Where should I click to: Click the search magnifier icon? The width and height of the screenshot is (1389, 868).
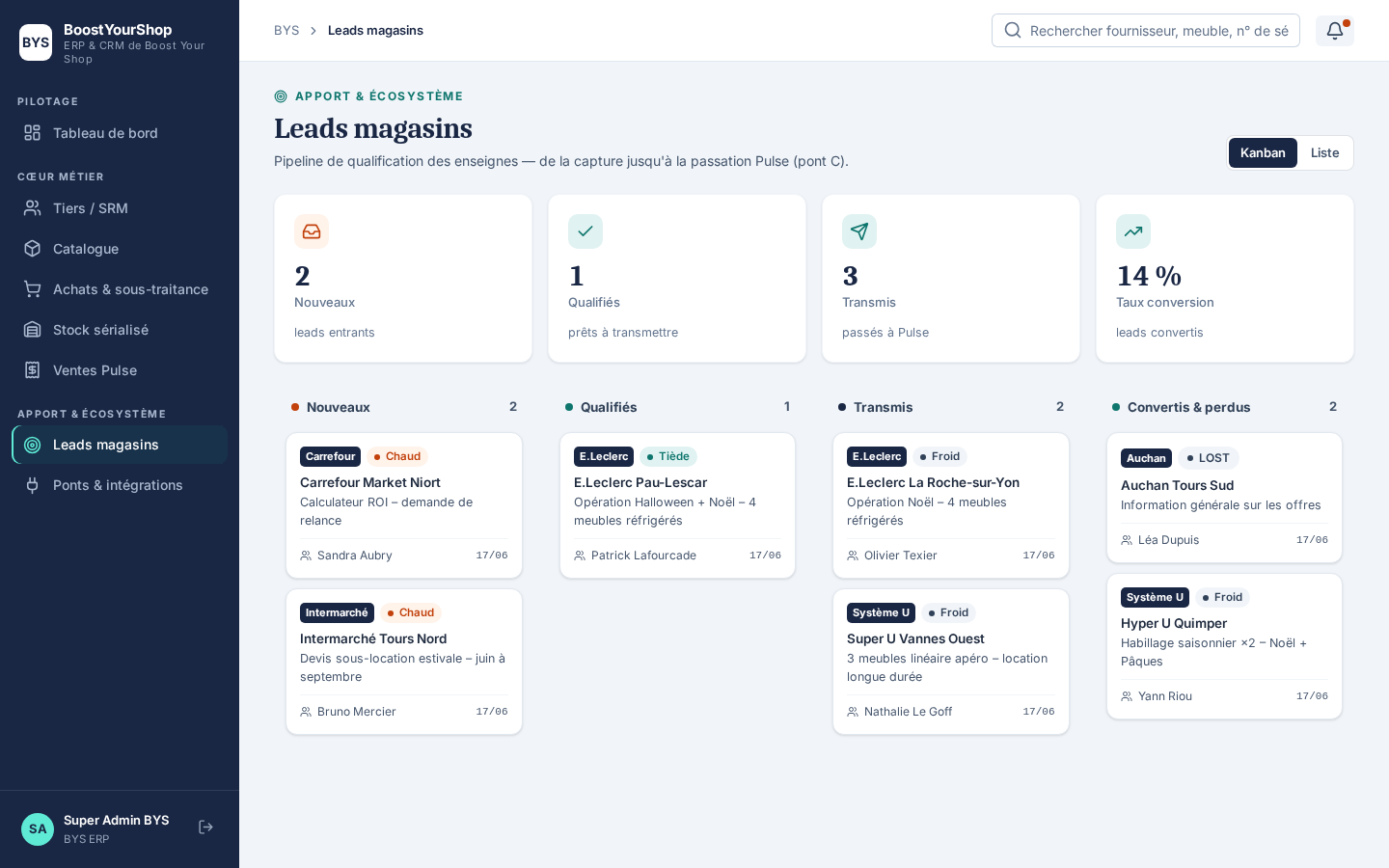[x=1013, y=30]
